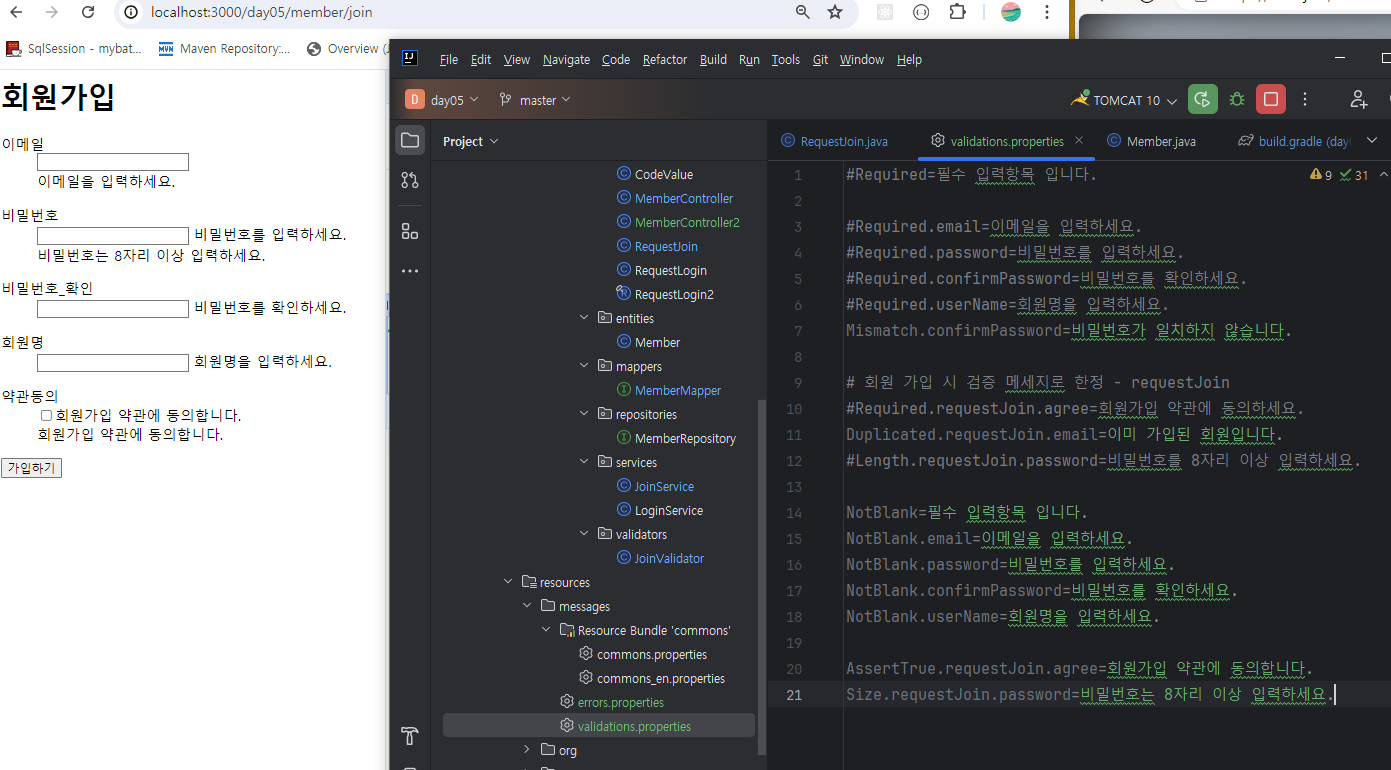Bookmark this page with star icon
This screenshot has height=770, width=1391.
[835, 12]
